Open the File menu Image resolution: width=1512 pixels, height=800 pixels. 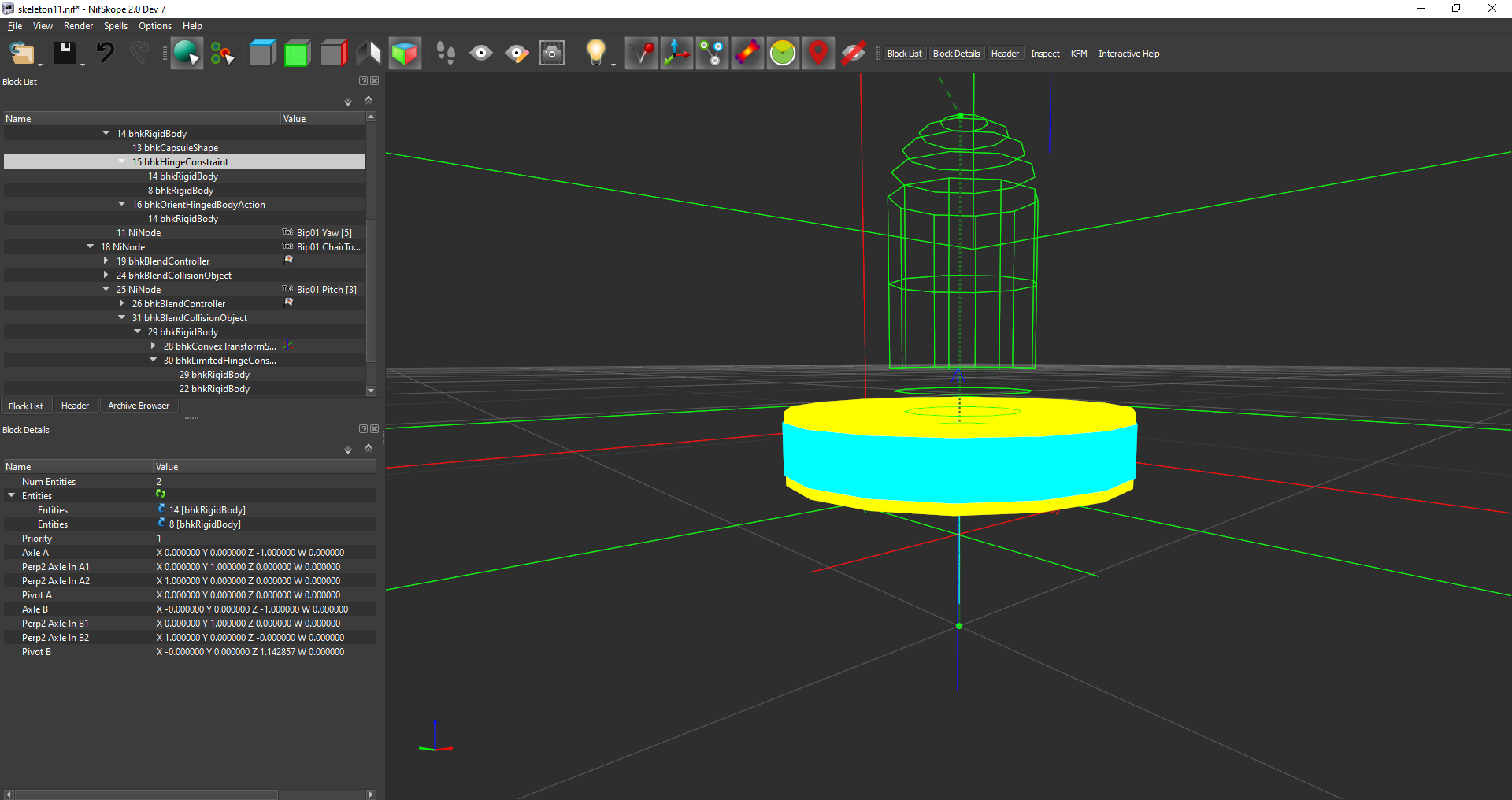pyautogui.click(x=15, y=26)
